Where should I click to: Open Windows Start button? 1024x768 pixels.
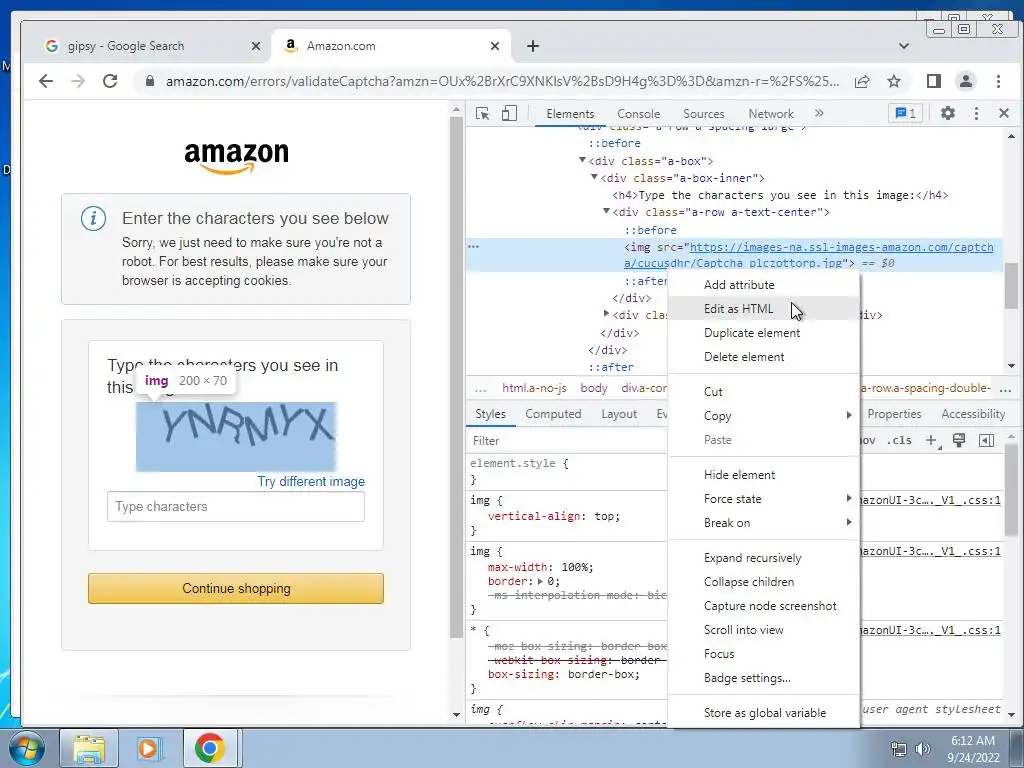coord(26,748)
